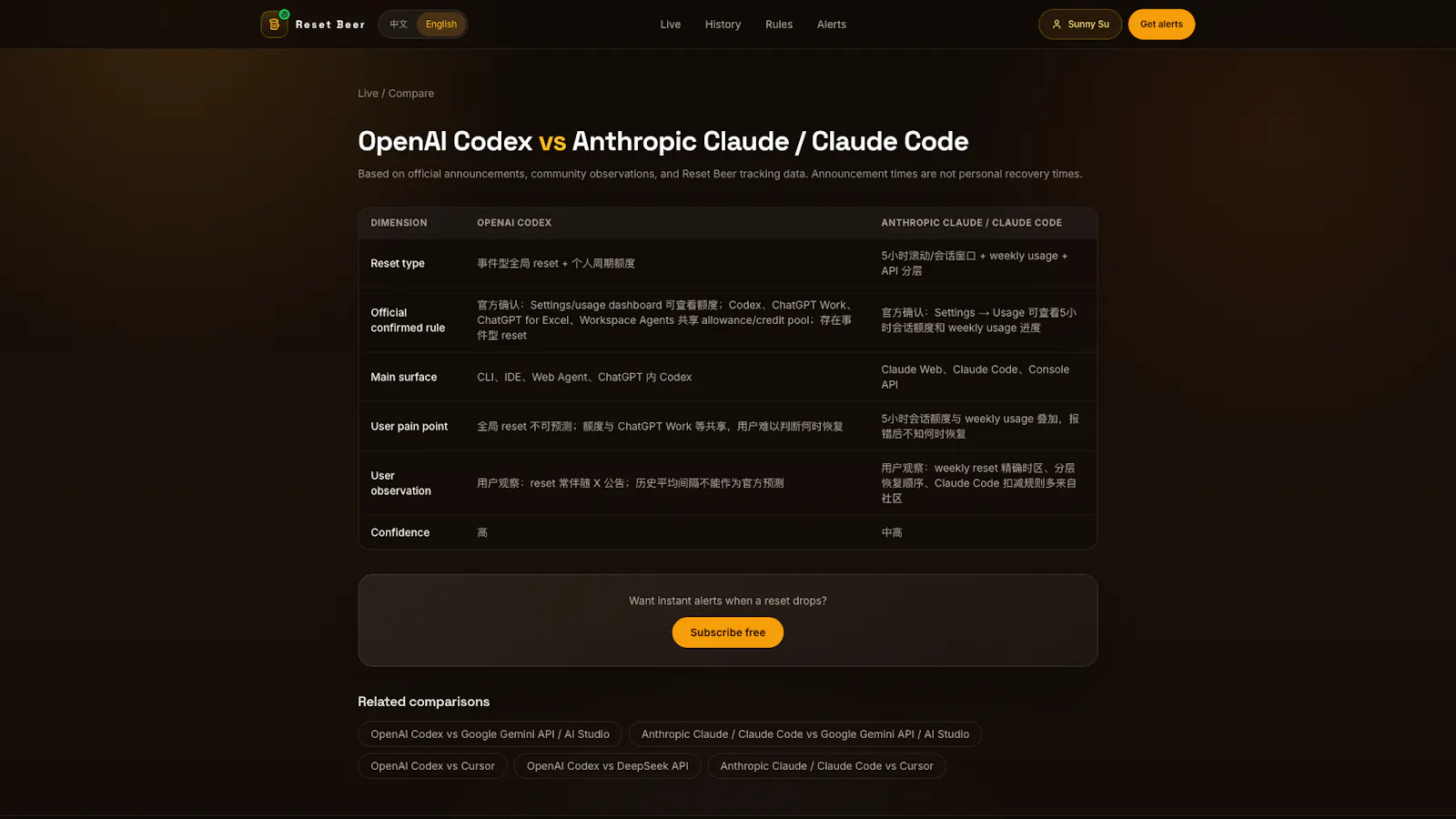Image resolution: width=1456 pixels, height=819 pixels.
Task: Select the Official confirmed rule row label
Action: [x=408, y=320]
